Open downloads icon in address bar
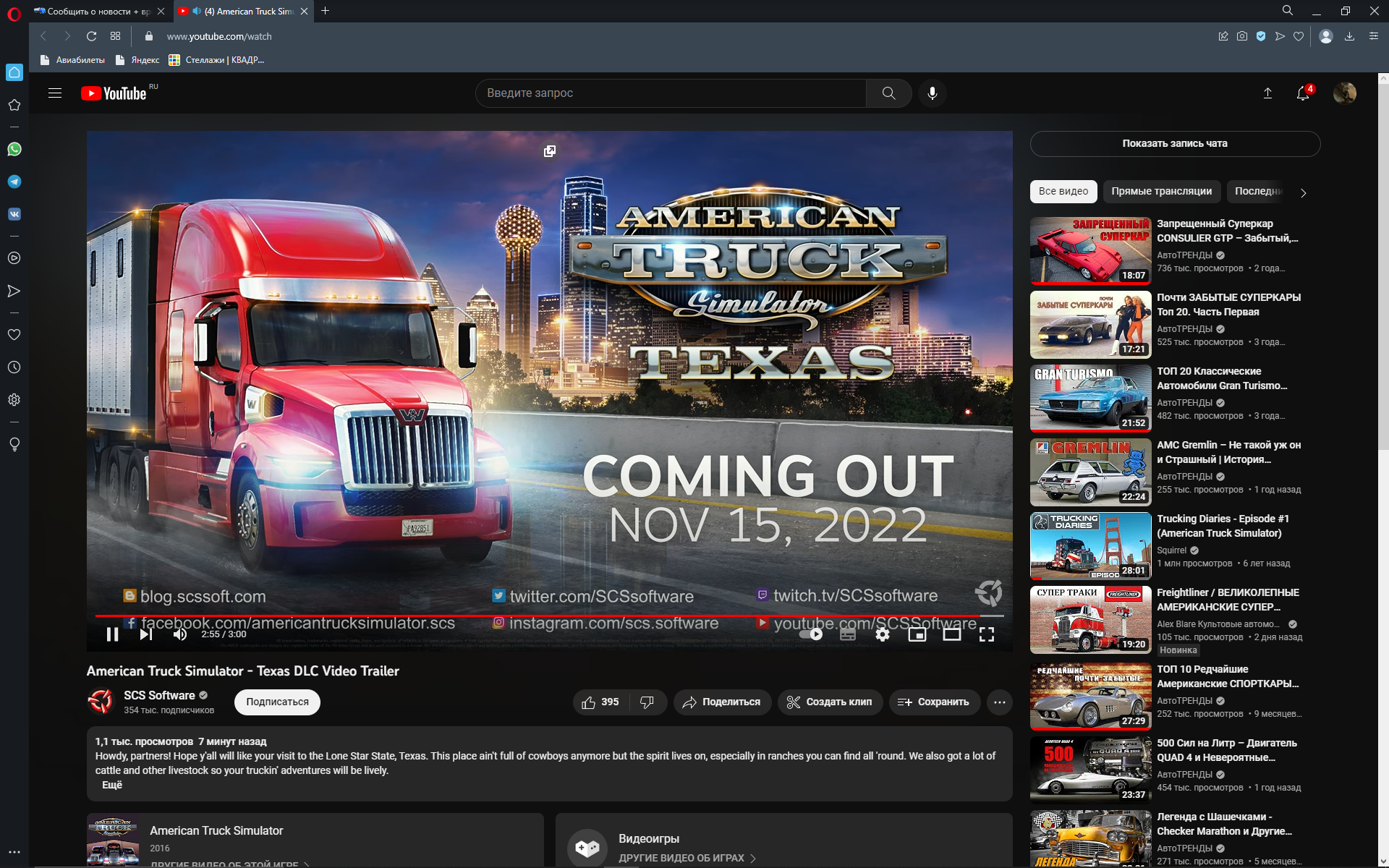1389x868 pixels. pyautogui.click(x=1349, y=36)
